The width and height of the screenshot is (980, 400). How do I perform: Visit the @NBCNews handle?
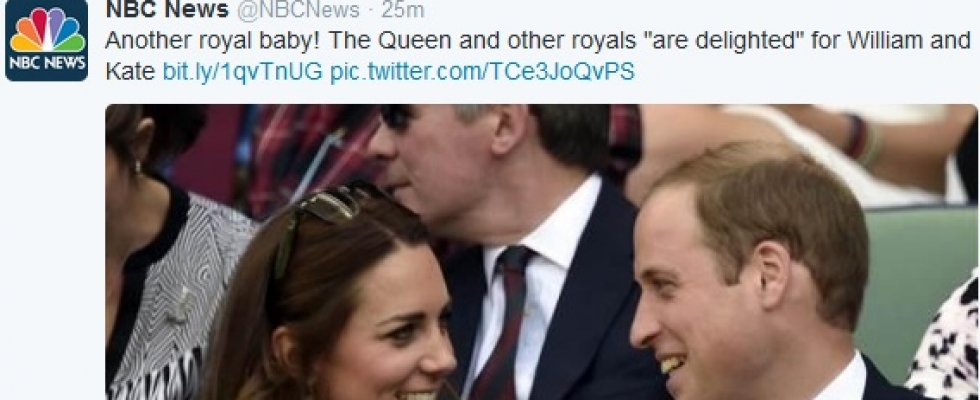(299, 9)
